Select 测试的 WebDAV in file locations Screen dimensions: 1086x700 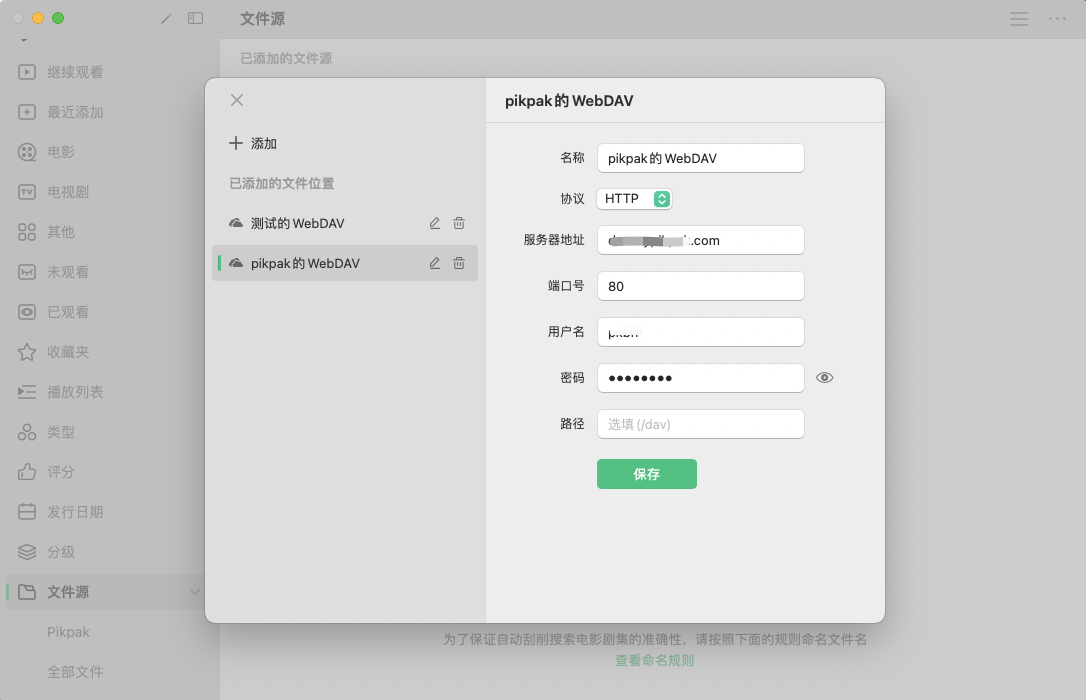297,223
